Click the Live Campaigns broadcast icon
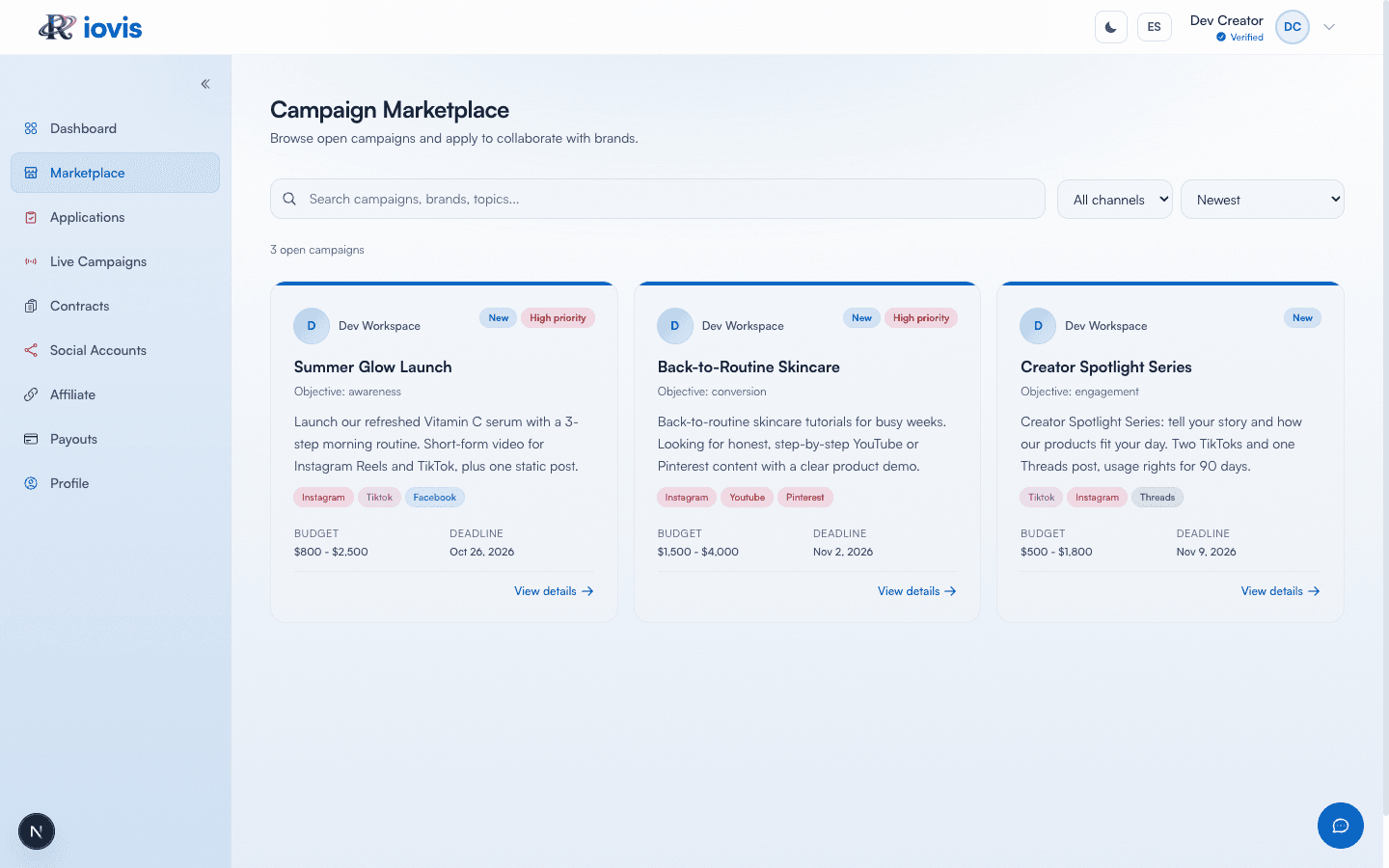This screenshot has height=868, width=1389. coord(31,261)
